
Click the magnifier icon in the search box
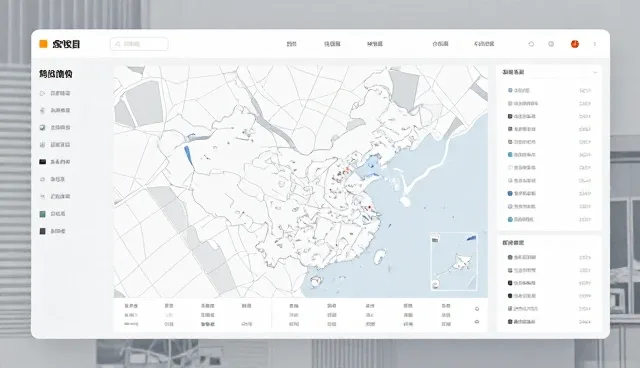point(118,44)
